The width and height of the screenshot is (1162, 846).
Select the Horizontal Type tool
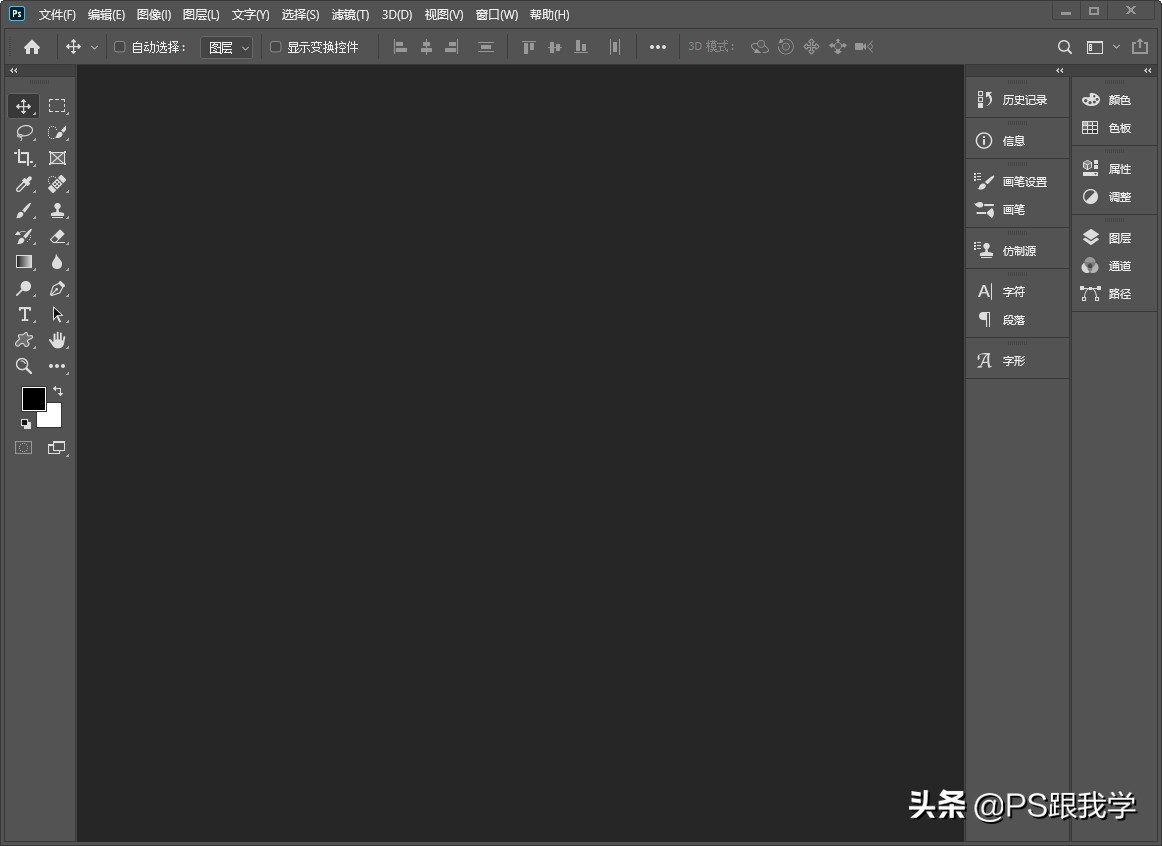pos(23,314)
